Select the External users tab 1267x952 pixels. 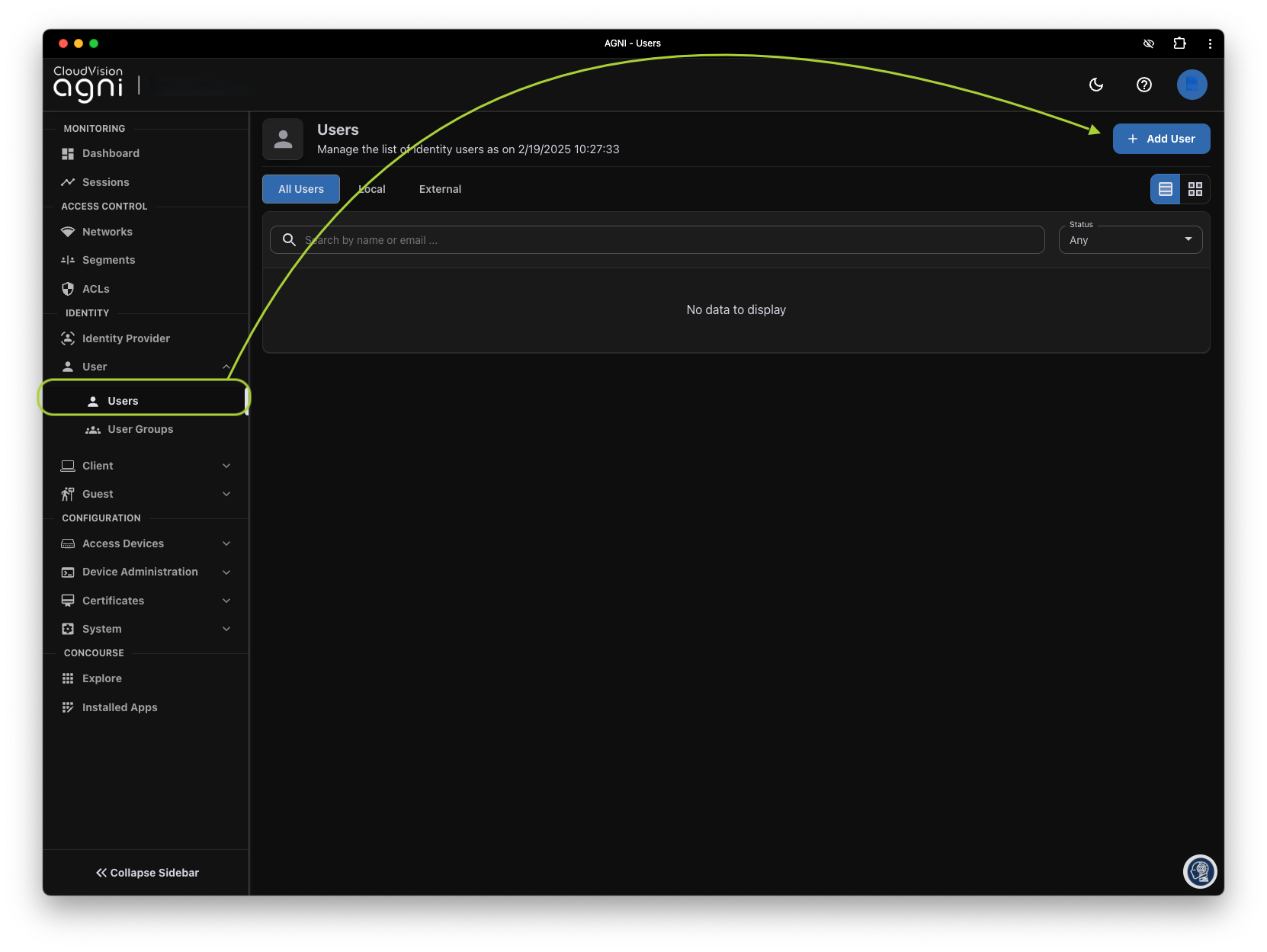click(x=440, y=189)
